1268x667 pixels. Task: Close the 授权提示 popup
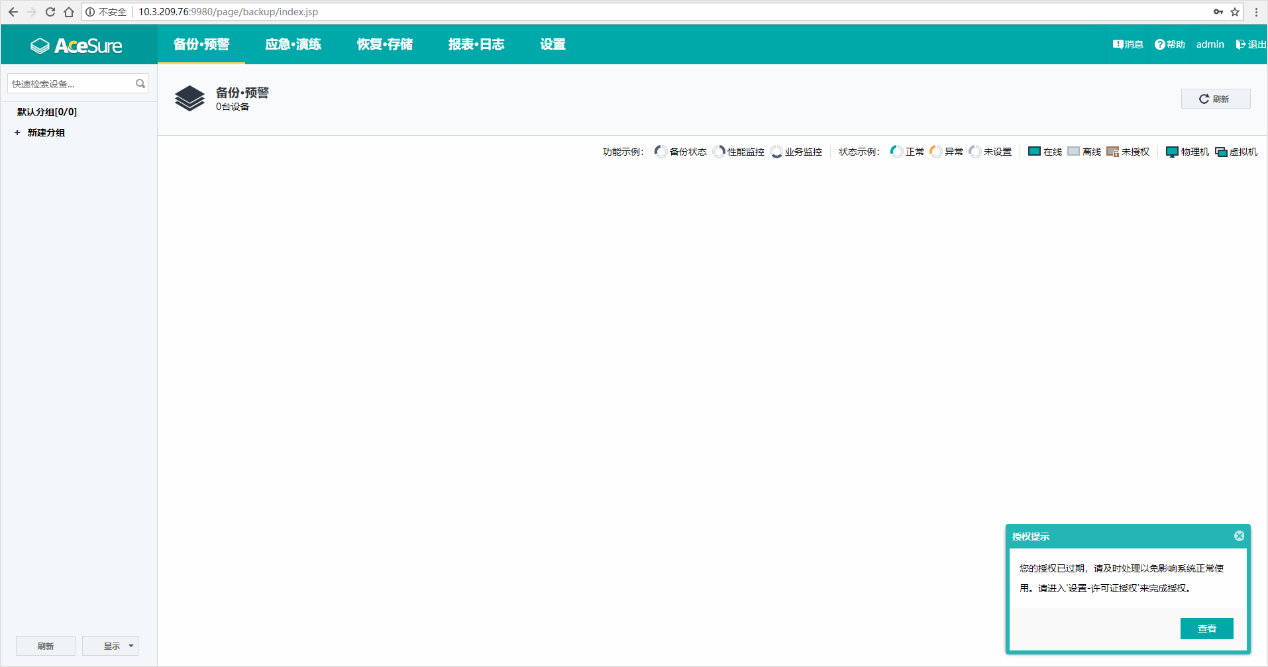point(1239,536)
